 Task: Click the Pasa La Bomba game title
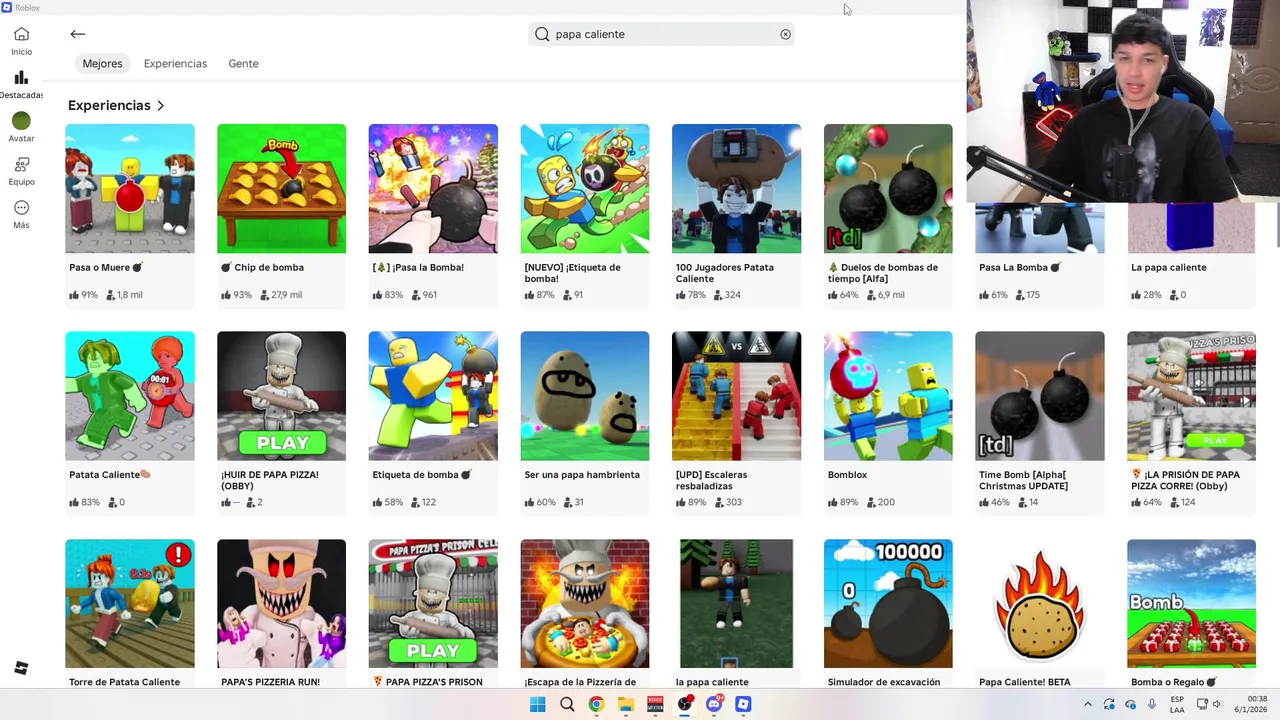pos(1019,267)
